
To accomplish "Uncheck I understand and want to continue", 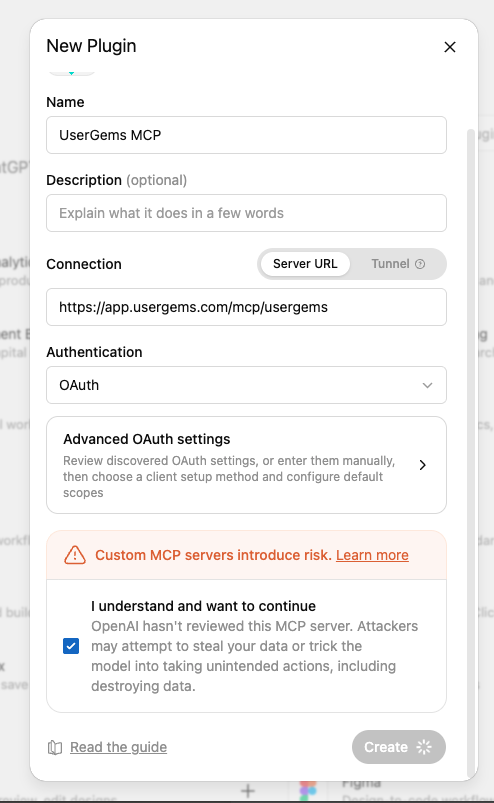I will pos(71,646).
